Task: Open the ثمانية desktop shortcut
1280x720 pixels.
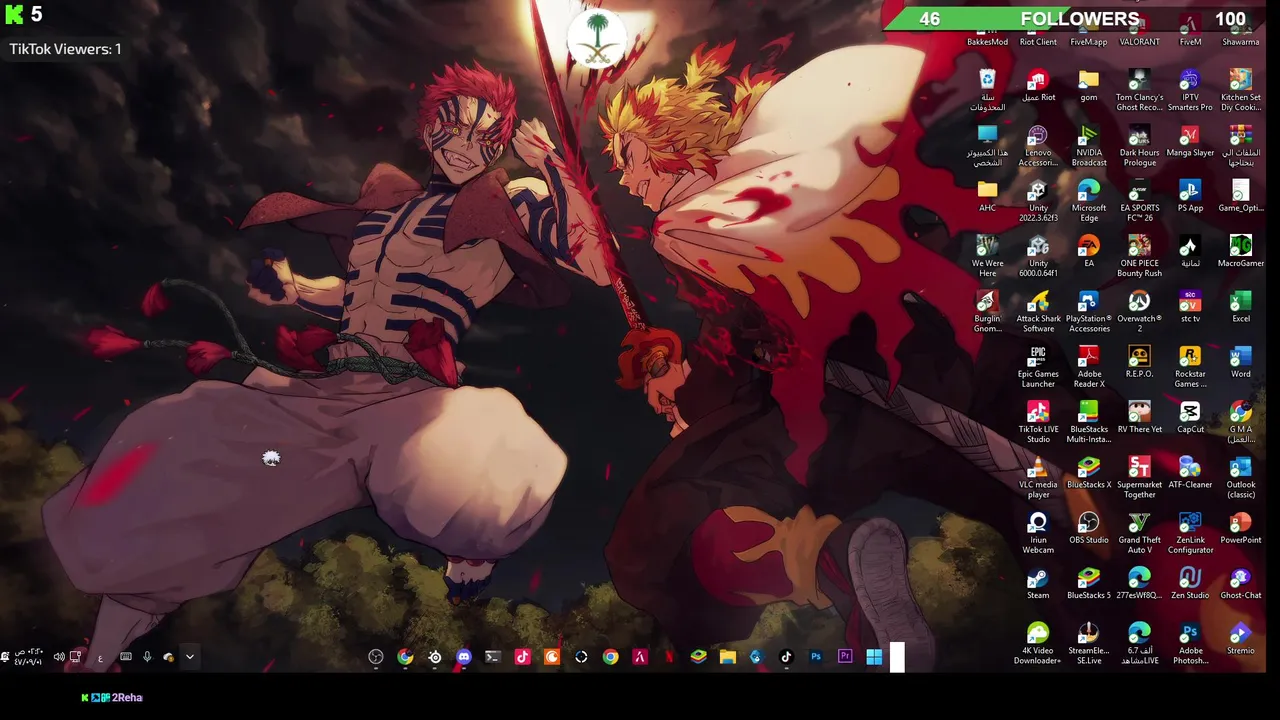Action: pyautogui.click(x=1190, y=251)
